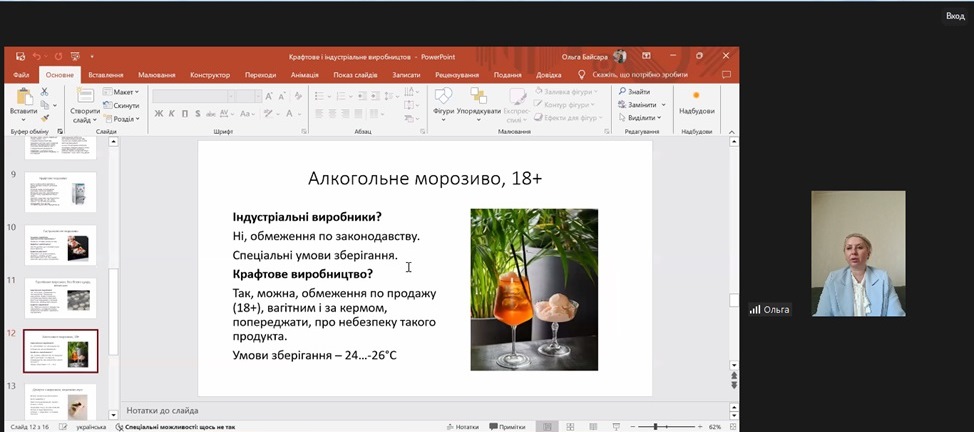974x432 pixels.
Task: Expand the Розділ section dropdown
Action: point(125,118)
